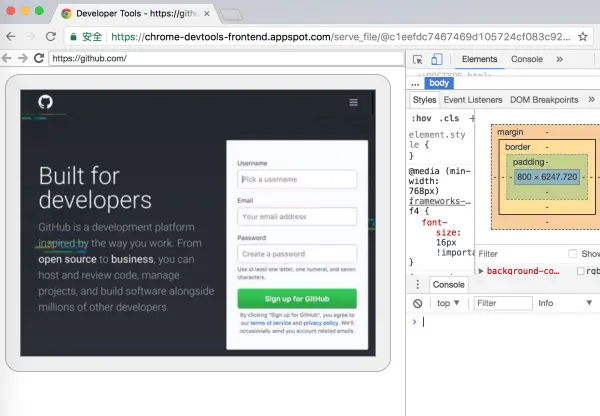
Task: Click the GitHub octocat logo
Action: click(x=45, y=102)
